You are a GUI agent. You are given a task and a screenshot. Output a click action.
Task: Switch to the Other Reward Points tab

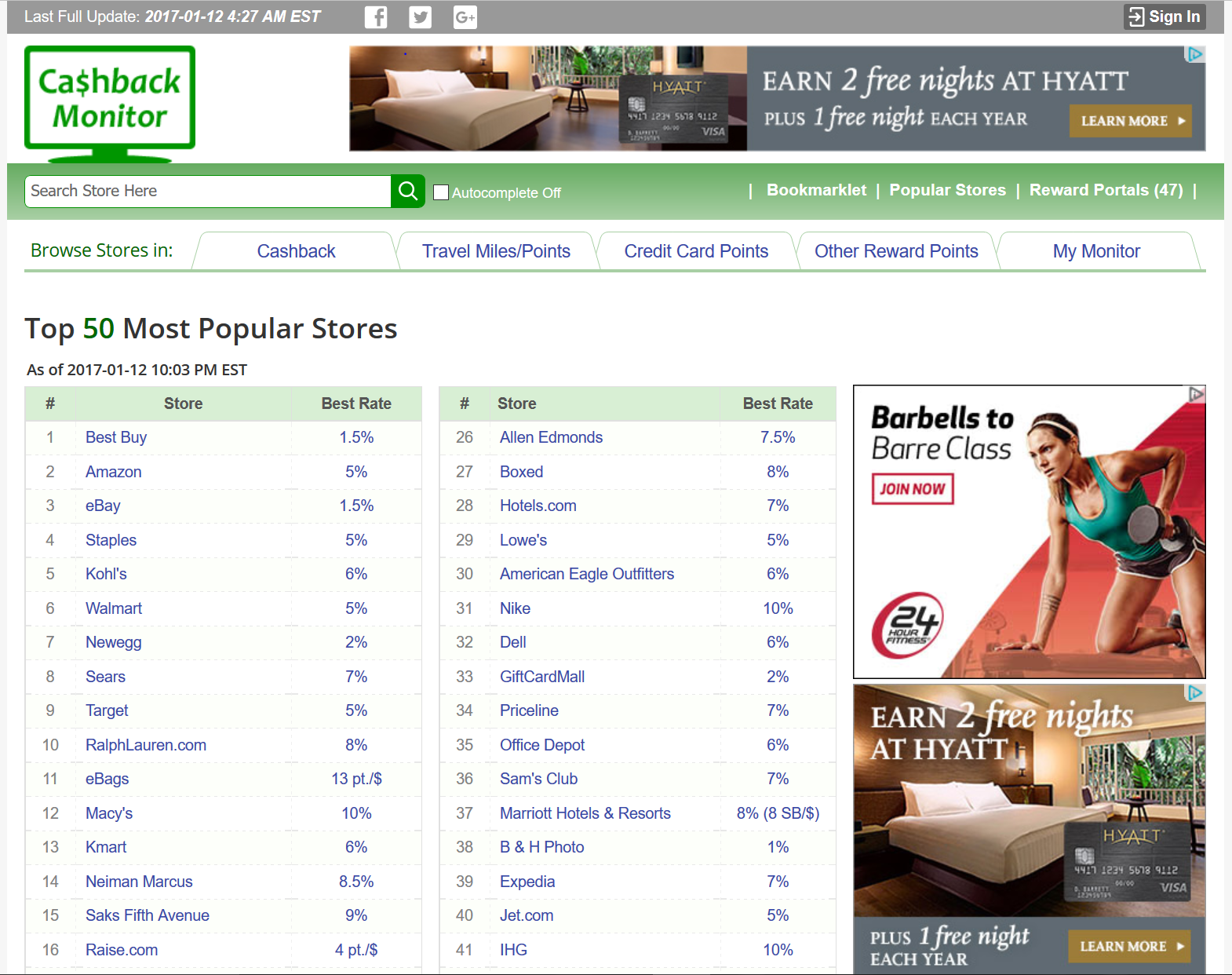[896, 251]
